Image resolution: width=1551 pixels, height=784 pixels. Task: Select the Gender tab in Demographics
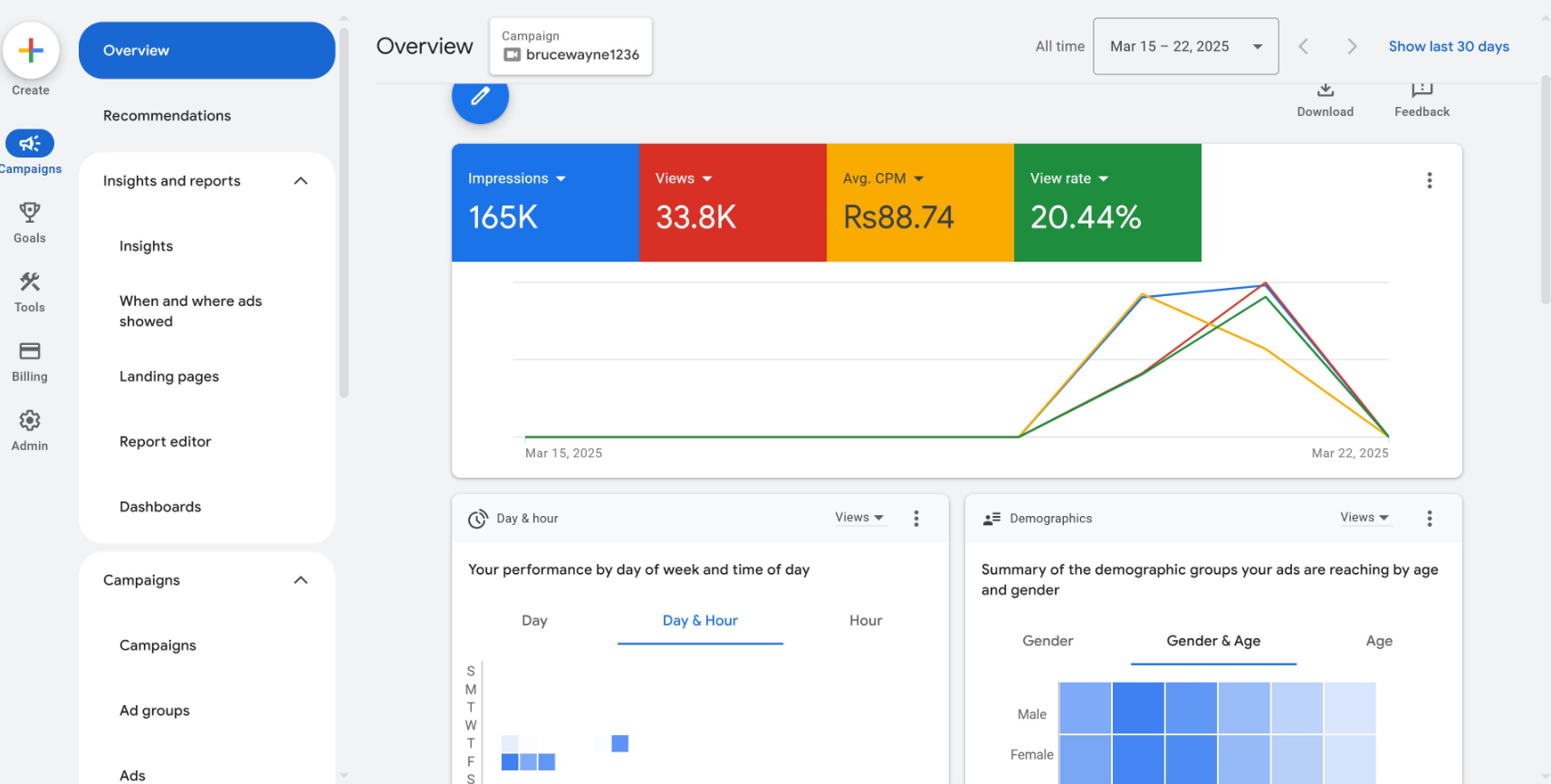(1048, 641)
